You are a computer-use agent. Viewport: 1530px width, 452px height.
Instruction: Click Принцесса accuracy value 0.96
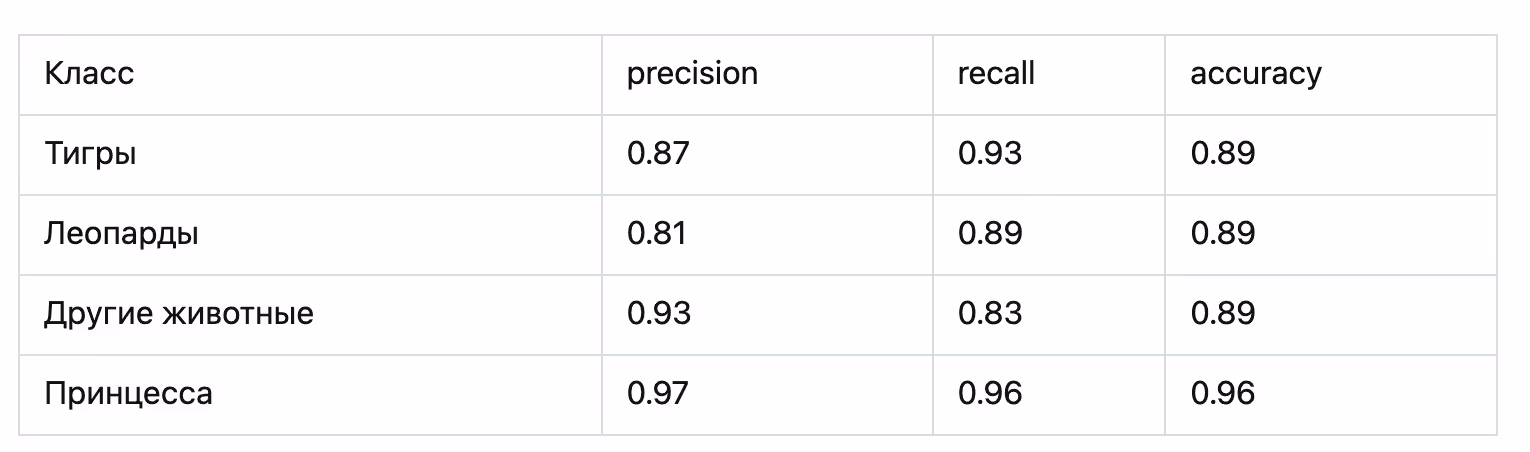[1222, 394]
